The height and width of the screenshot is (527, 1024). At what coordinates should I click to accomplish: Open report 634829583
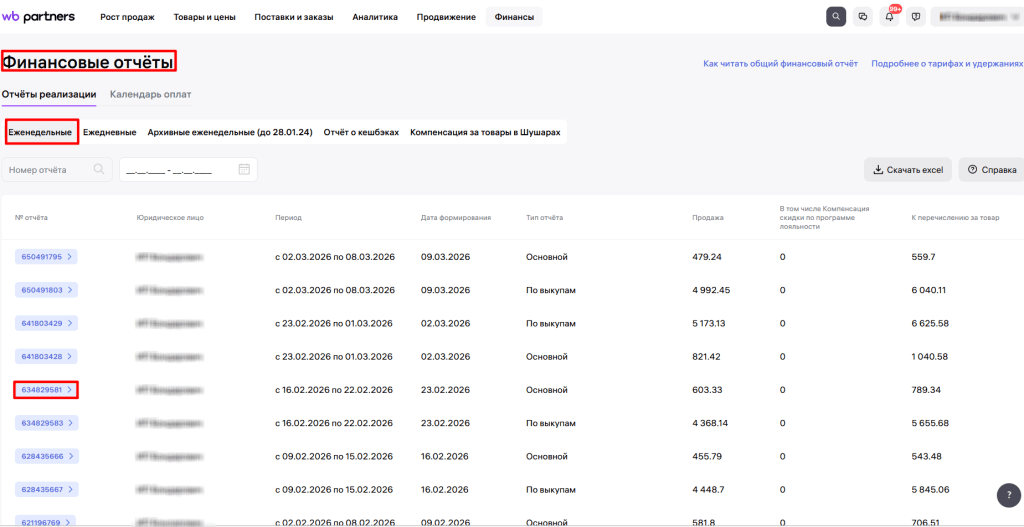click(x=46, y=423)
